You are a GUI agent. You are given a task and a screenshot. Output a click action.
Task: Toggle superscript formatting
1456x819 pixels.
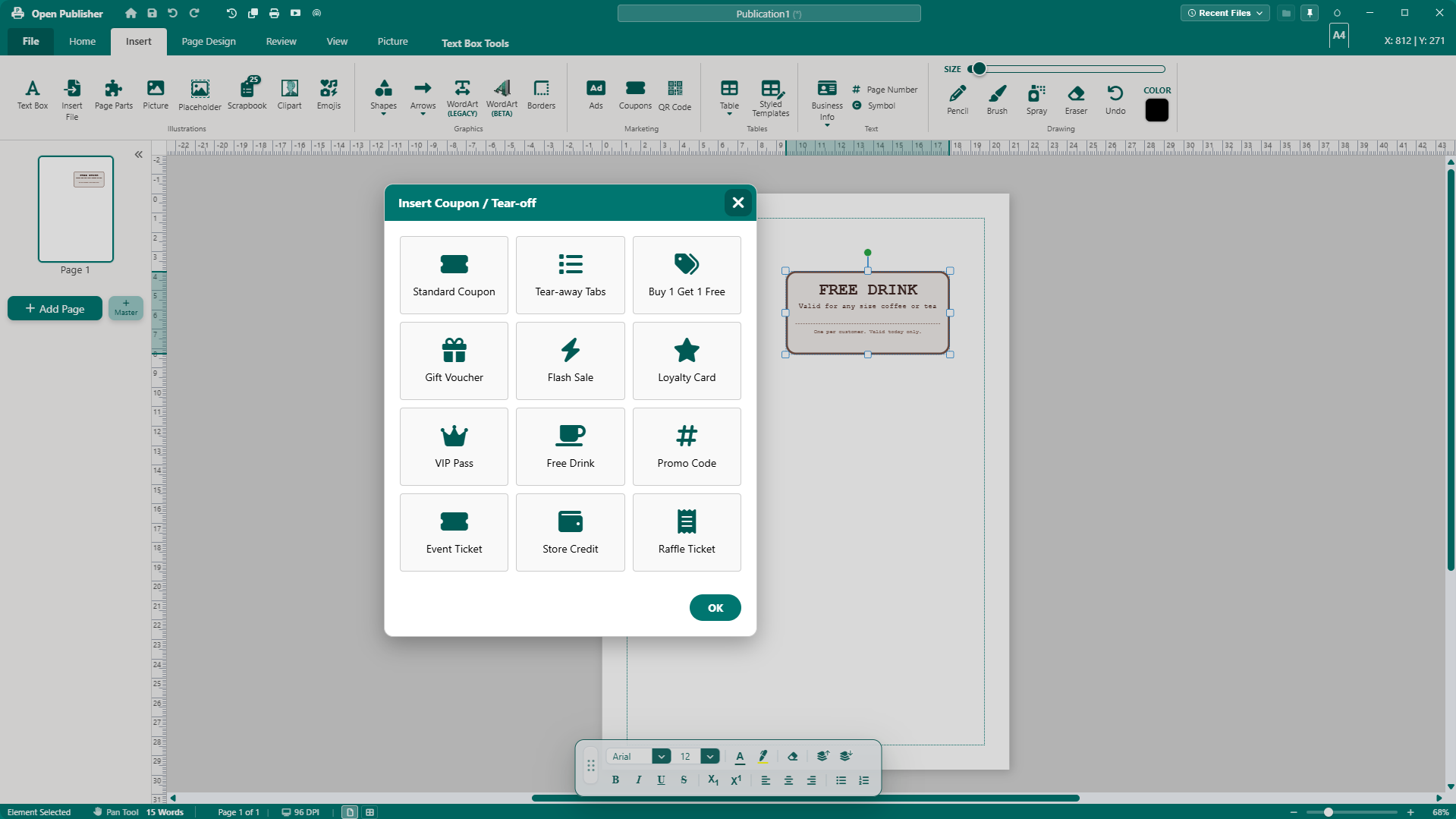[735, 780]
